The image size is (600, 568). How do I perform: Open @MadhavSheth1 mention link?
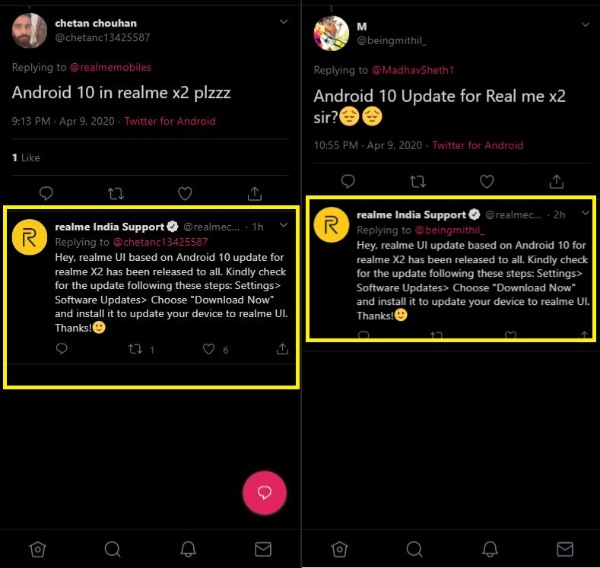tap(413, 70)
